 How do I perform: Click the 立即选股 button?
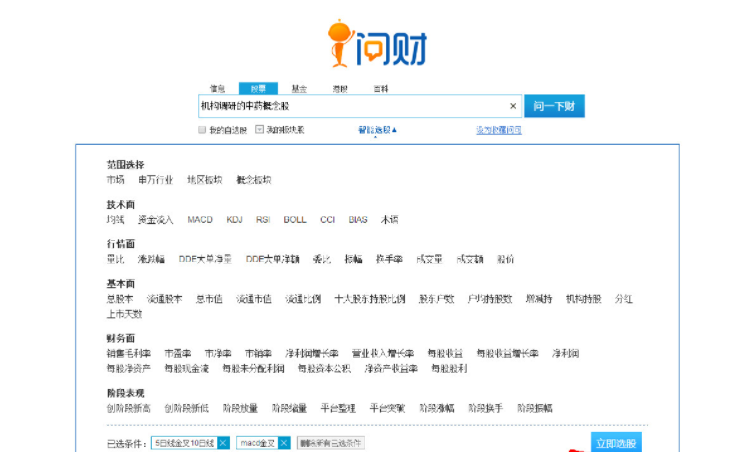point(616,443)
